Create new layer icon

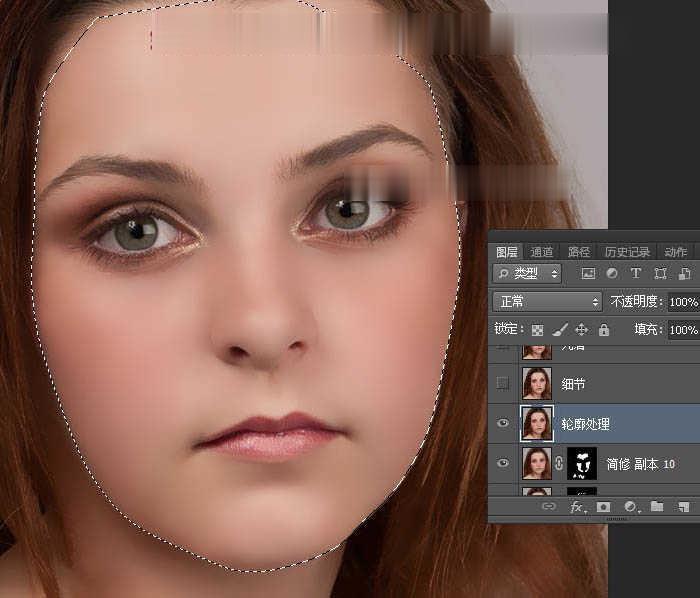[683, 507]
